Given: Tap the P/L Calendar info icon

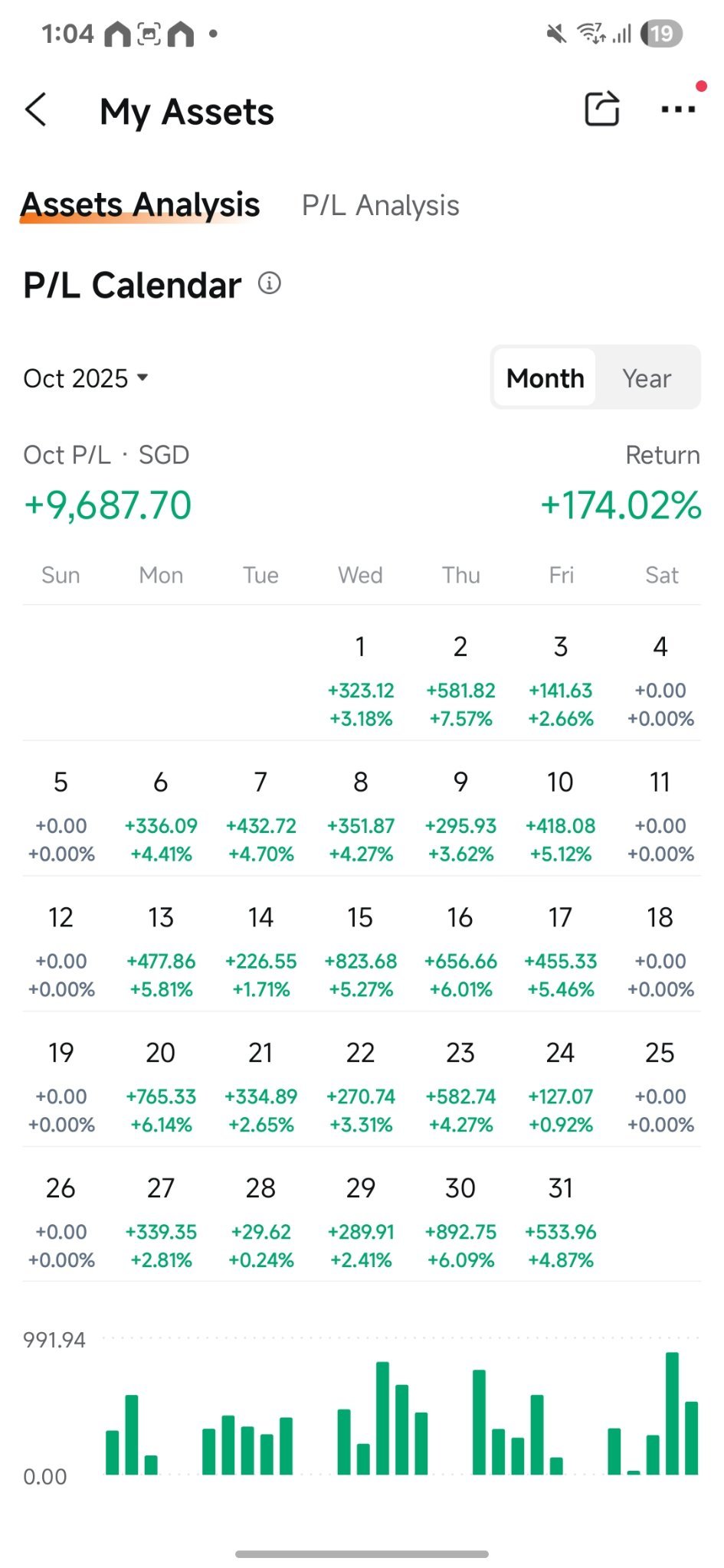Looking at the screenshot, I should [270, 283].
